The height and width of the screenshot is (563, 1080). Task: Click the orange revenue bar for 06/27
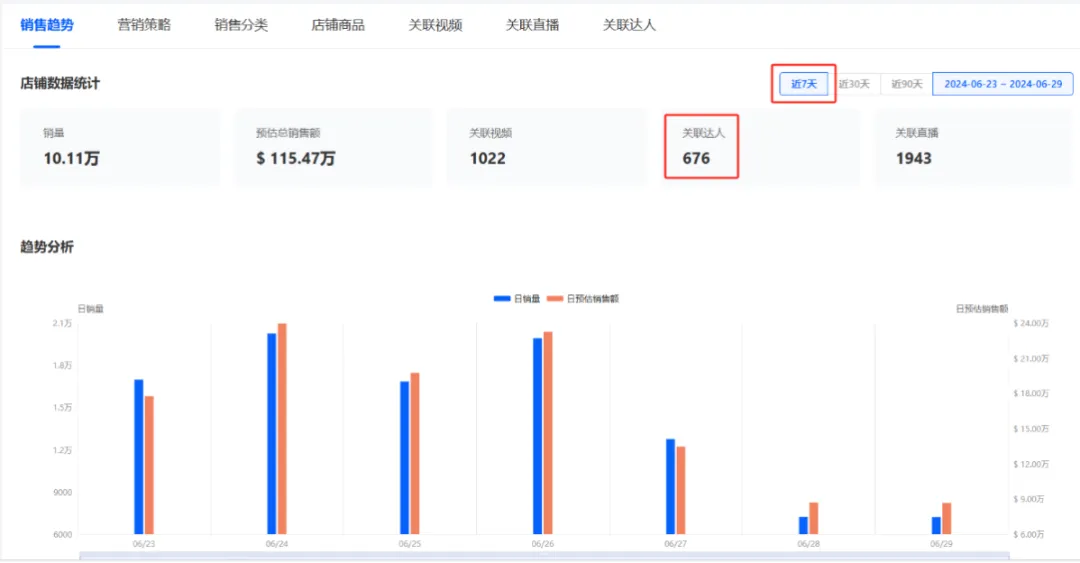click(x=681, y=491)
